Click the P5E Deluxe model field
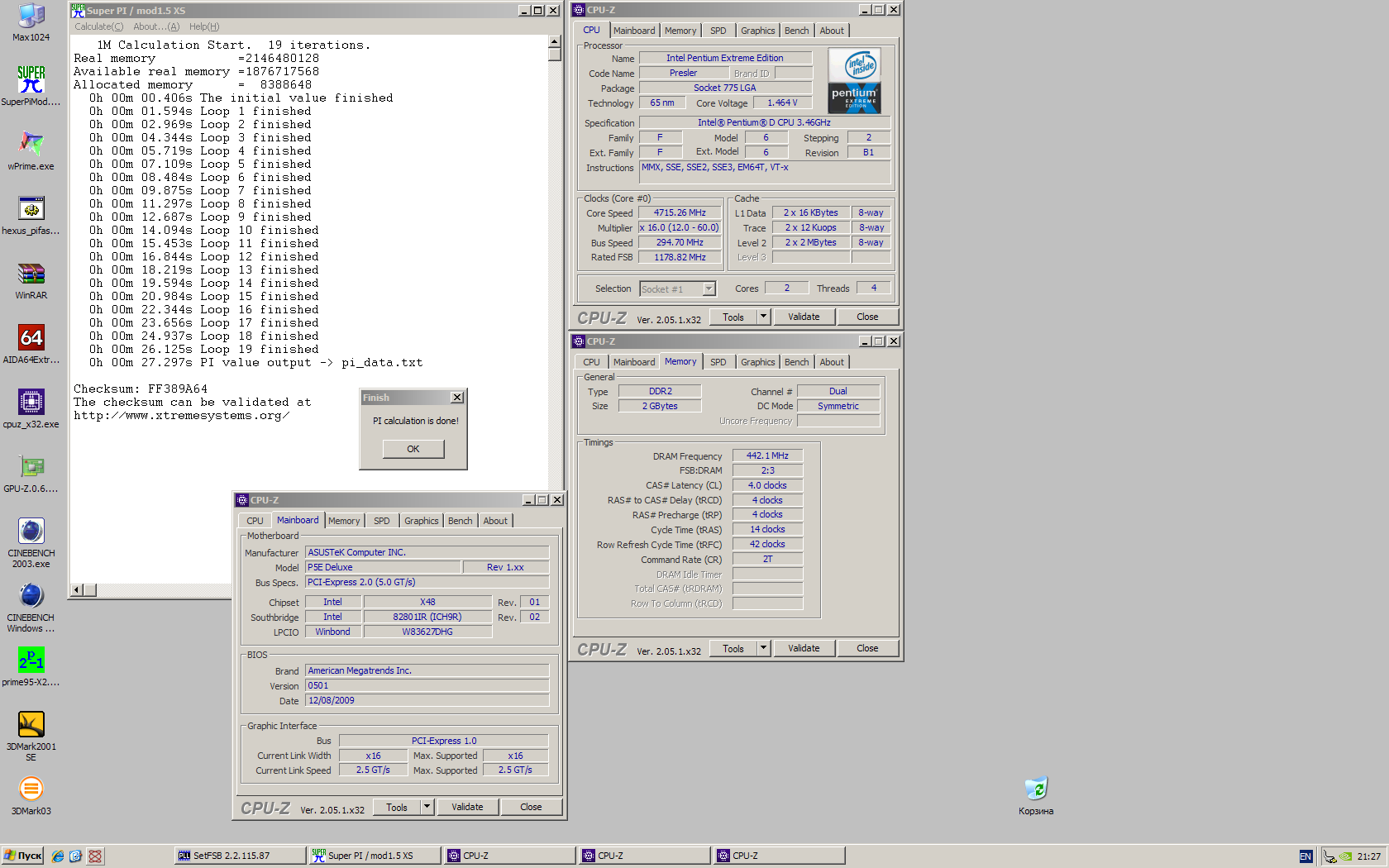 pyautogui.click(x=383, y=567)
